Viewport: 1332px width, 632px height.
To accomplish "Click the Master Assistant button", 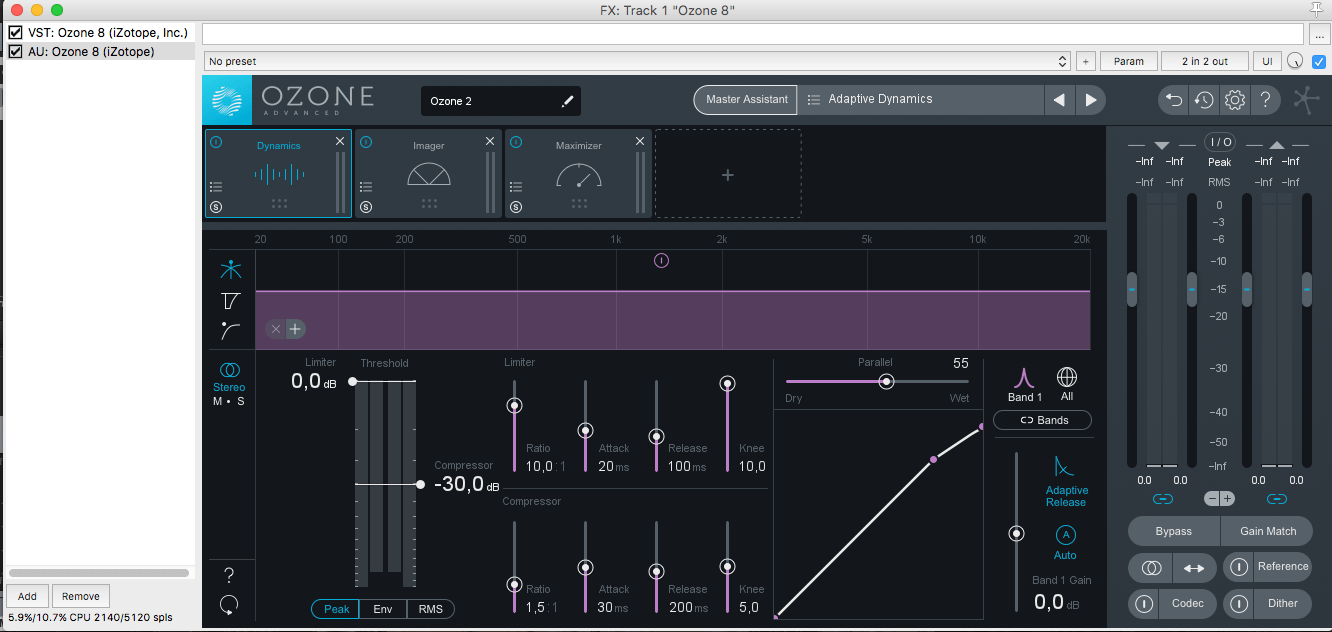I will pos(746,100).
